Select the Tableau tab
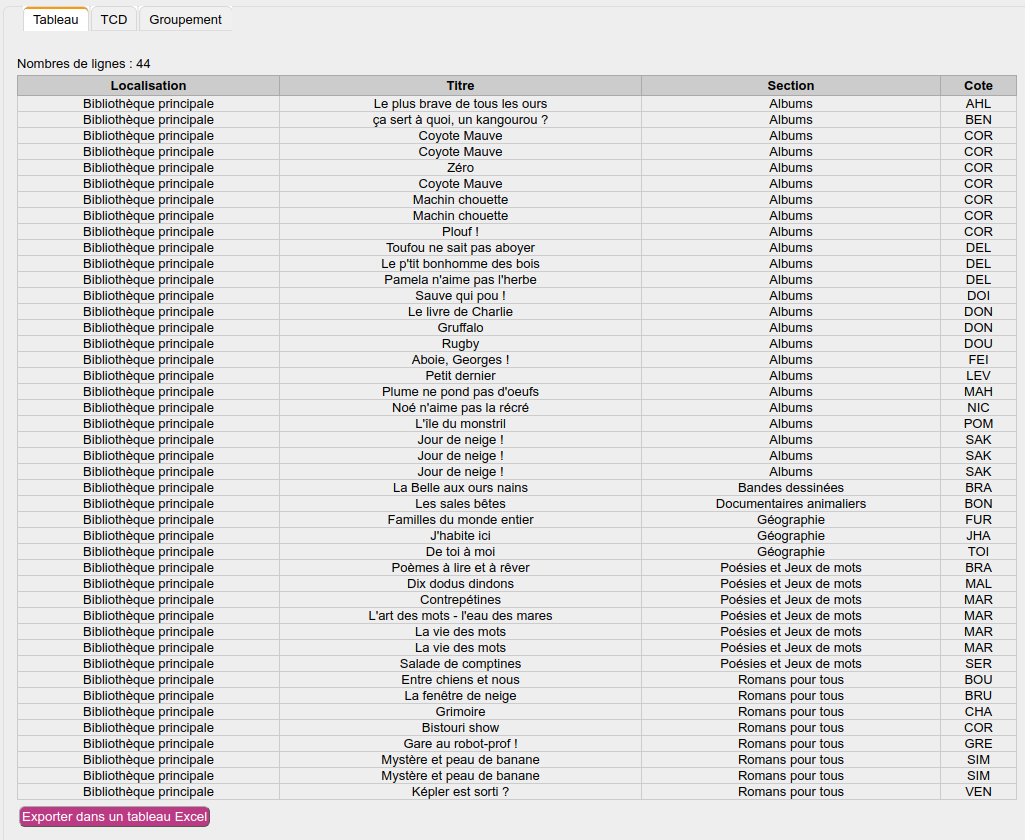Screen dimensions: 1025x840 pos(55,18)
